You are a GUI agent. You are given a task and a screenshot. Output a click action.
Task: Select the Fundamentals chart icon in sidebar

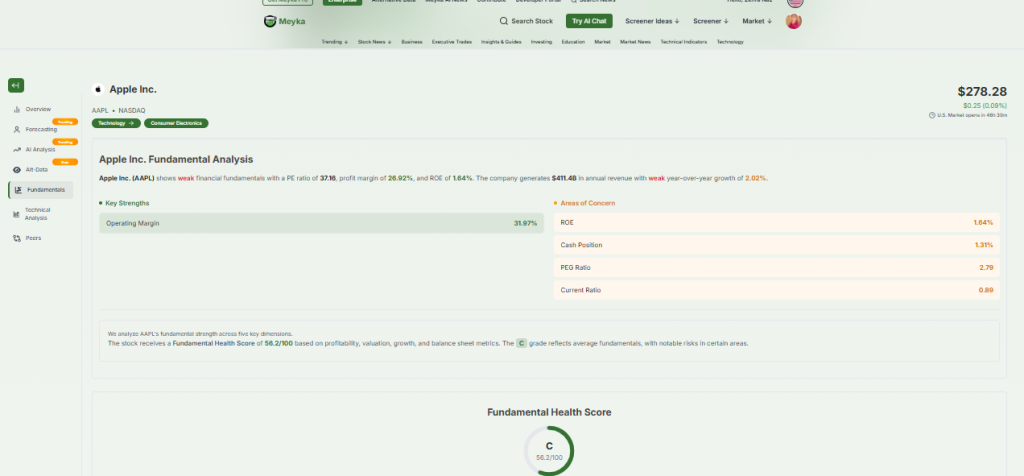18,190
